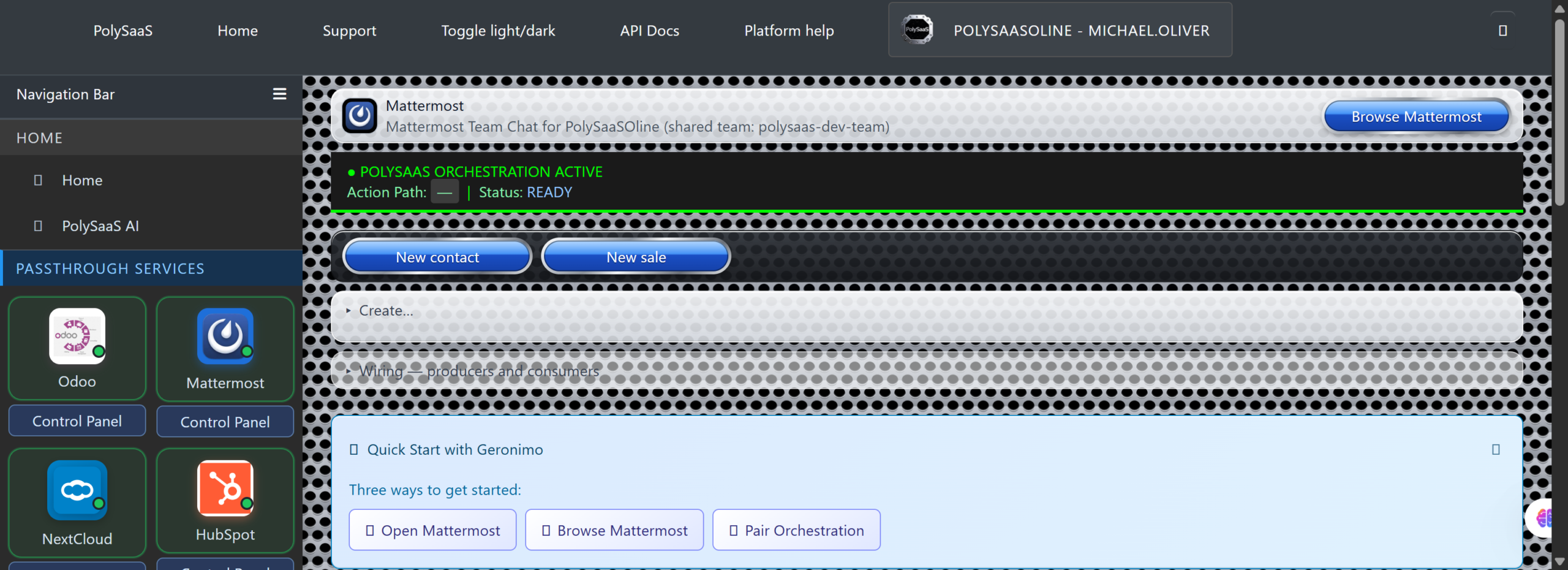Image resolution: width=1568 pixels, height=570 pixels.
Task: Click the Mattermost logo in header card
Action: click(x=360, y=116)
